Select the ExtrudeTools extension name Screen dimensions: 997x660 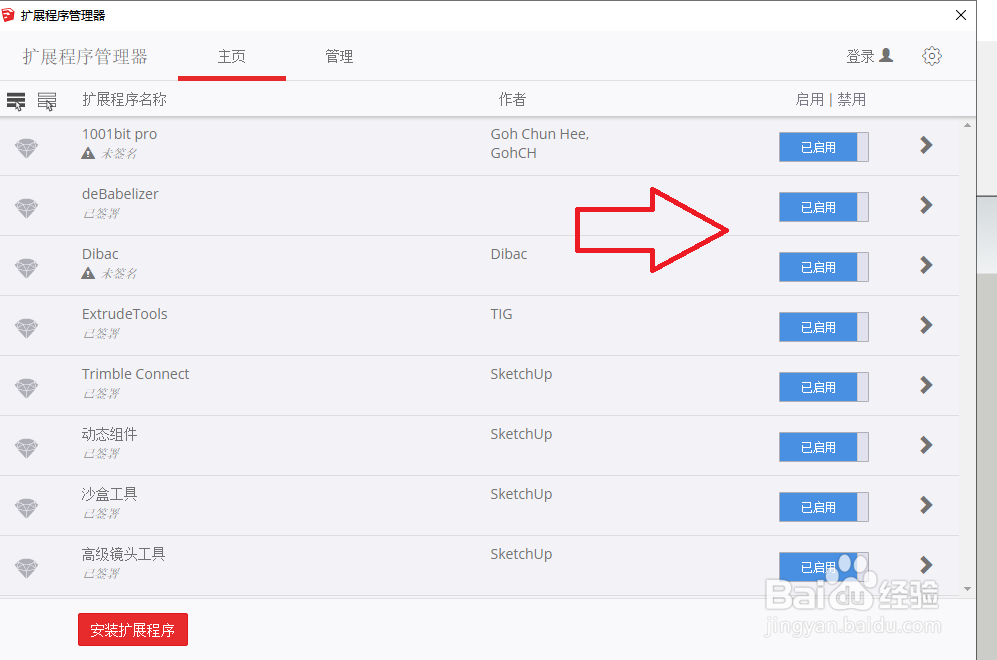pos(125,314)
